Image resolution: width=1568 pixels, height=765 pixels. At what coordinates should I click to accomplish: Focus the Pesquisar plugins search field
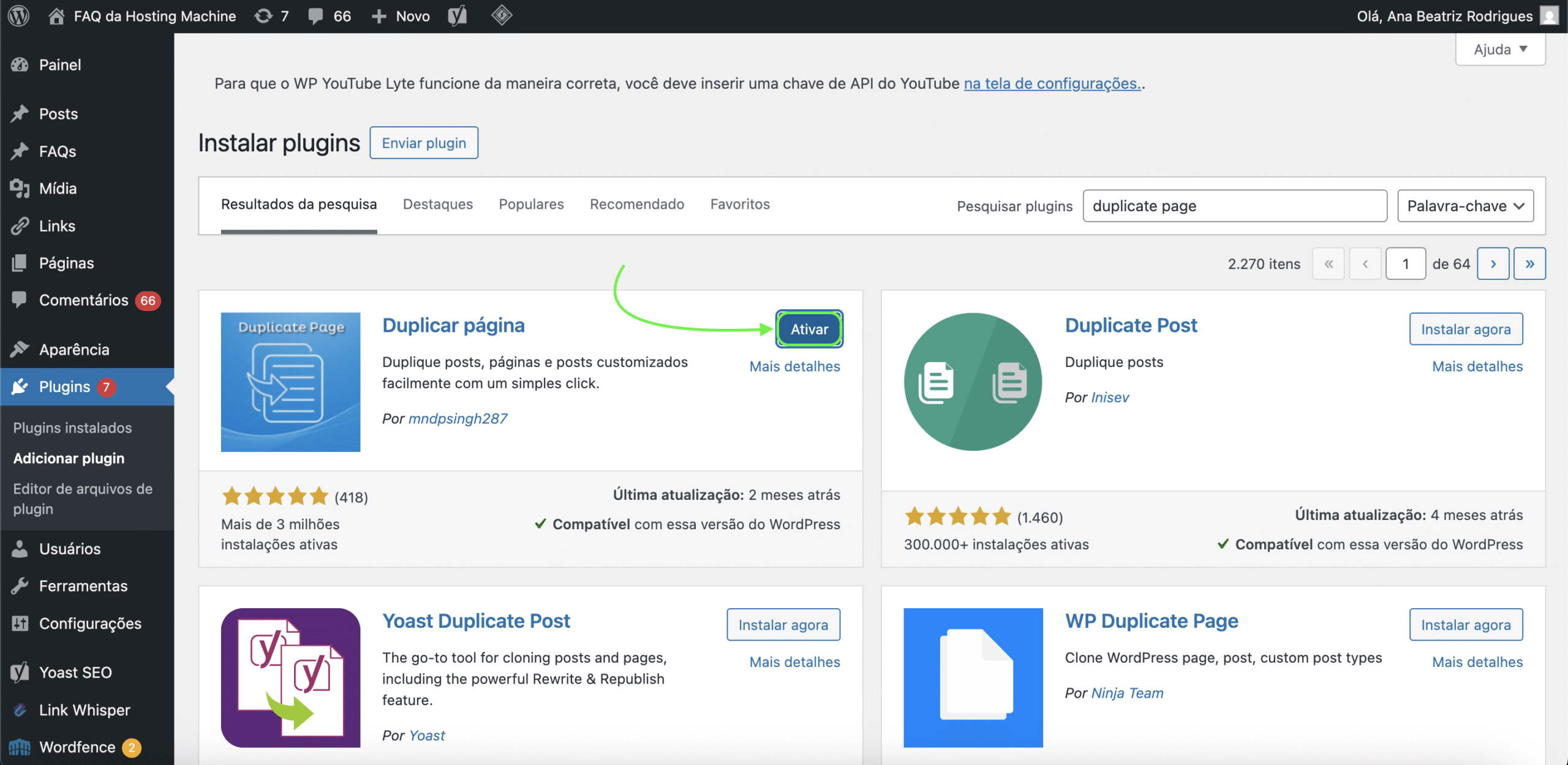1235,206
